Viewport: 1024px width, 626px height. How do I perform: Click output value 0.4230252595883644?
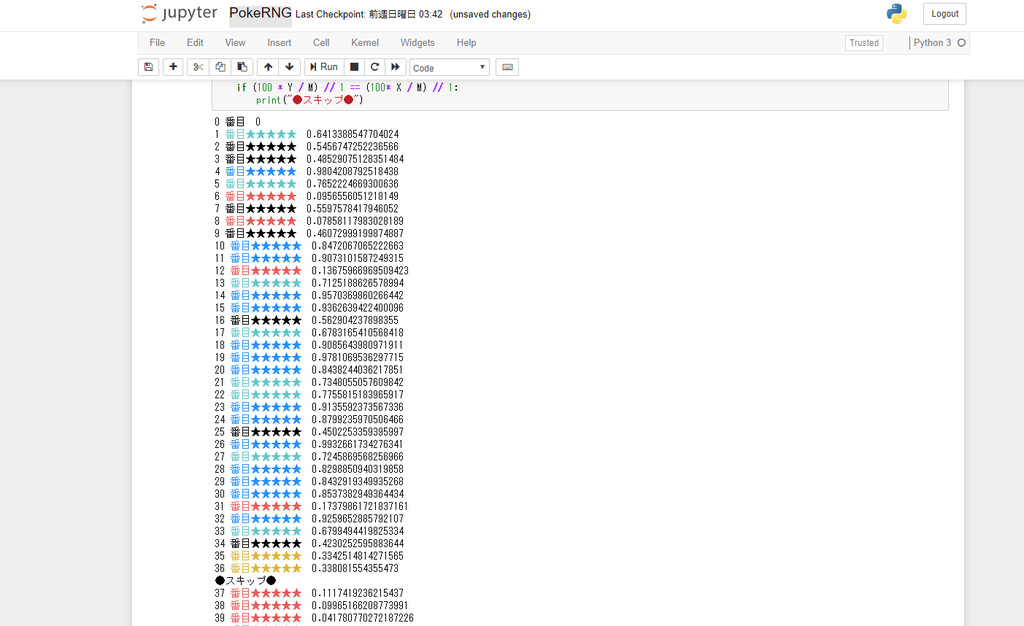tap(357, 544)
